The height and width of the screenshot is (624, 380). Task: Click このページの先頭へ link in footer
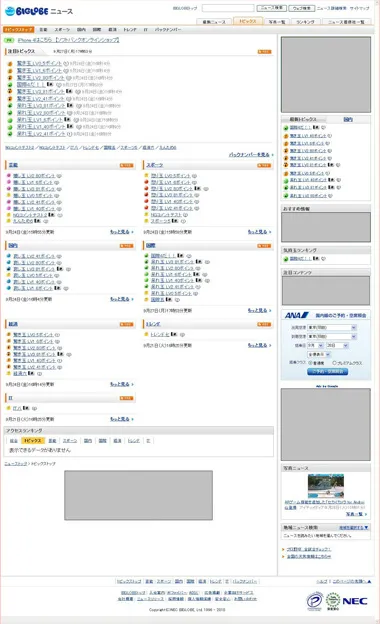pyautogui.click(x=352, y=581)
